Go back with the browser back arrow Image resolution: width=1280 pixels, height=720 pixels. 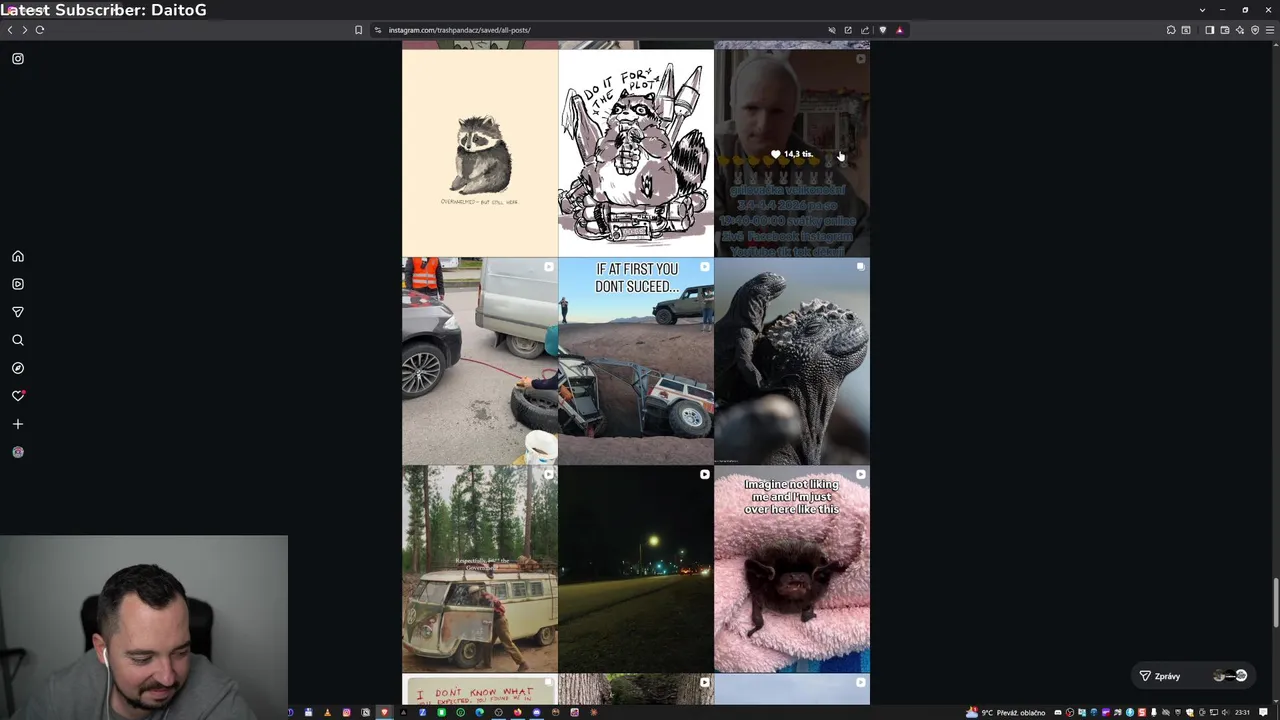pos(10,30)
